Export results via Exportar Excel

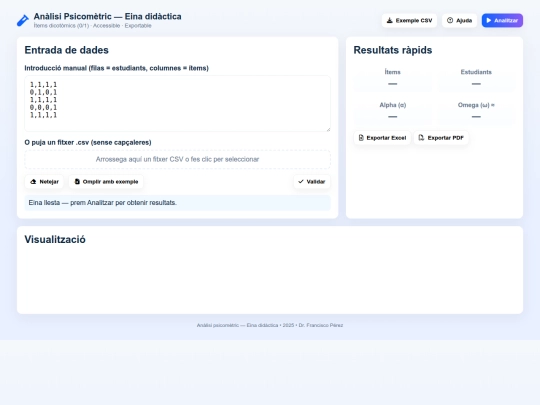pos(382,138)
